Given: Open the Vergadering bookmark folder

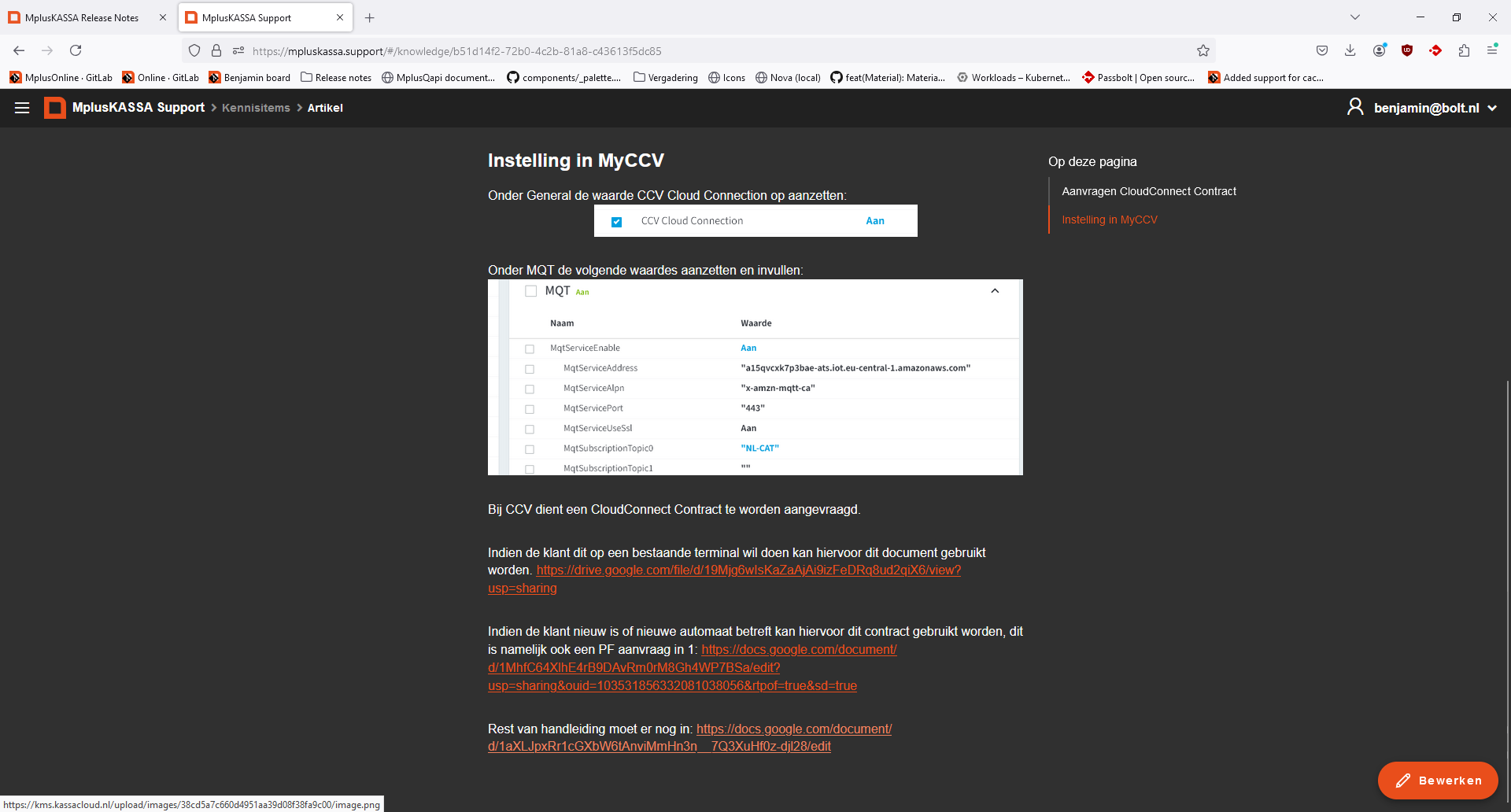Looking at the screenshot, I should [x=666, y=77].
